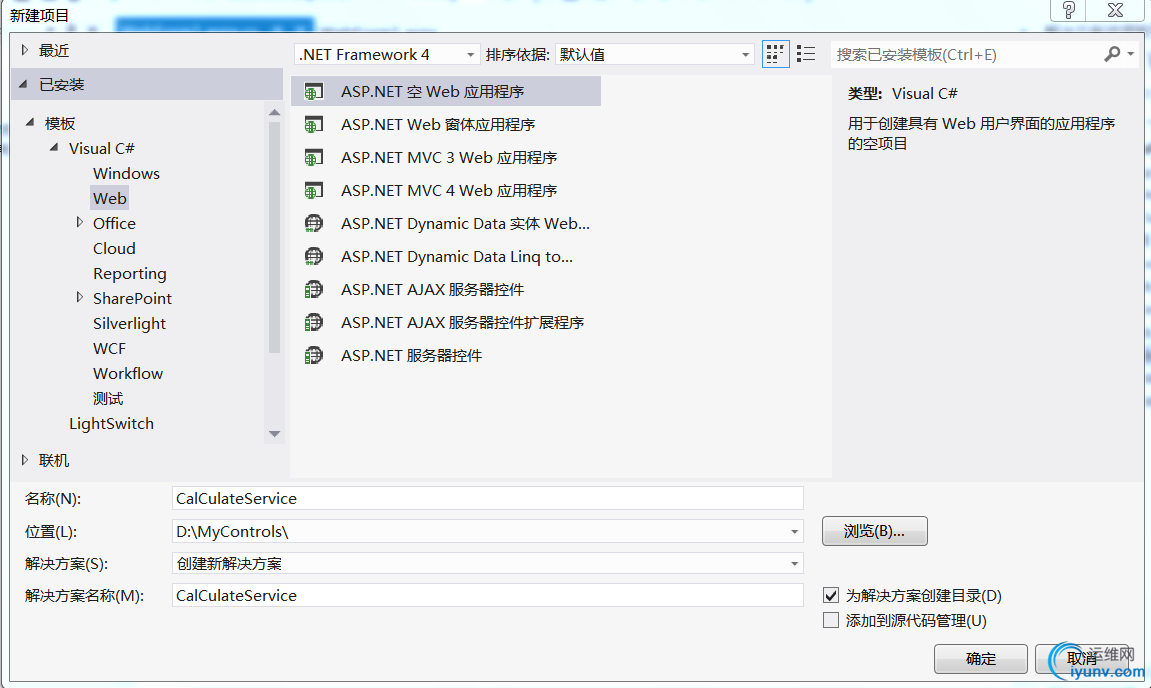The height and width of the screenshot is (688, 1151).
Task: Click the Dynamic Data 实体 template icon
Action: coord(313,223)
